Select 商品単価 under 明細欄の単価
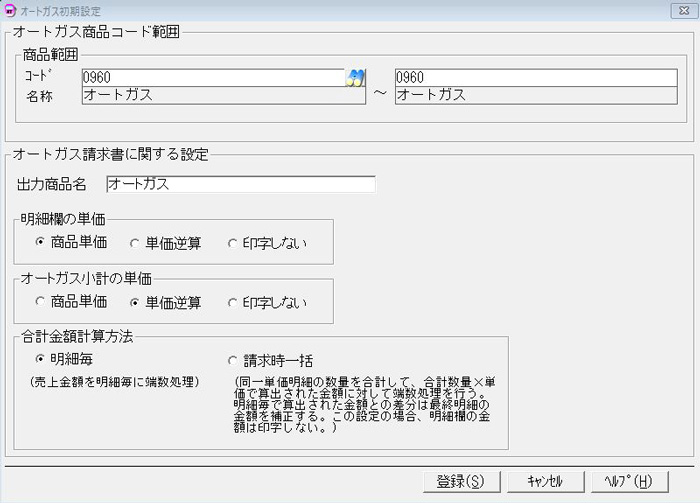Viewport: 700px width, 503px height. [40, 243]
